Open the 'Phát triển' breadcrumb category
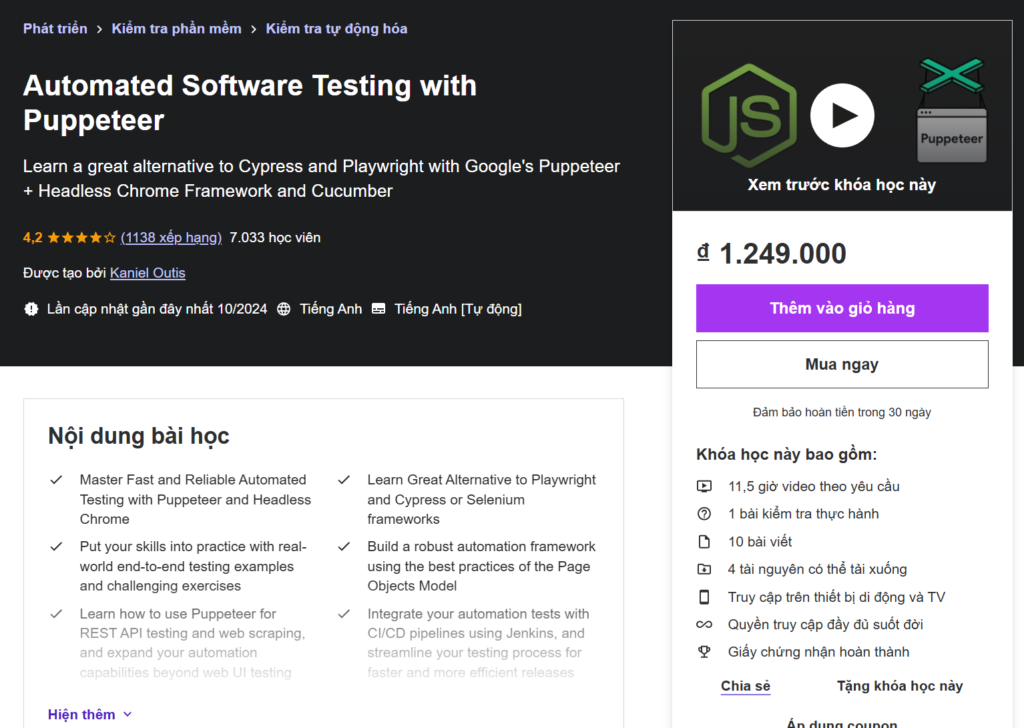This screenshot has width=1024, height=728. click(x=55, y=28)
